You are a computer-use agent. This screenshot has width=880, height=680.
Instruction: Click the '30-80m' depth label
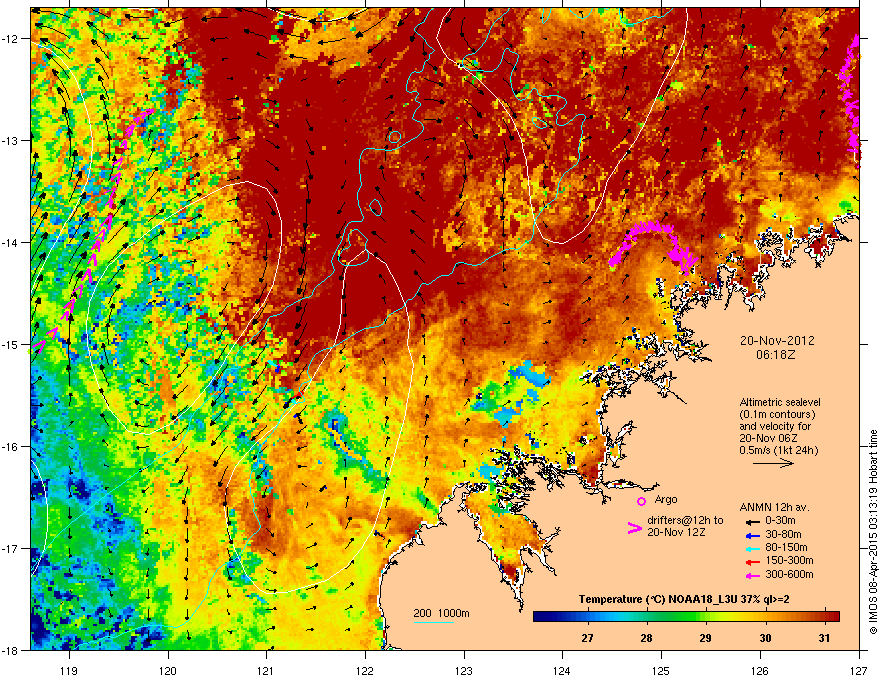point(783,534)
